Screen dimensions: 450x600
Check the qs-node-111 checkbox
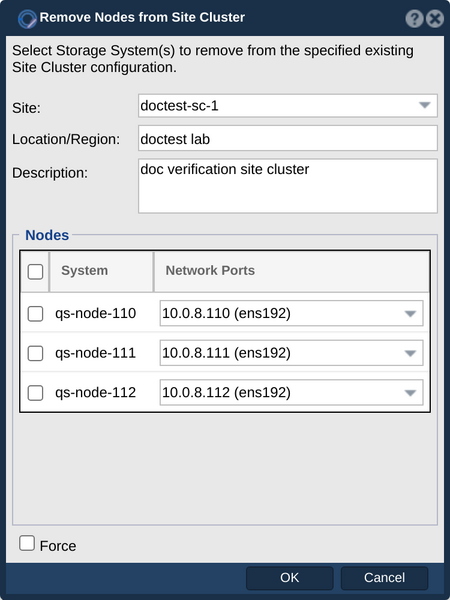[x=35, y=353]
